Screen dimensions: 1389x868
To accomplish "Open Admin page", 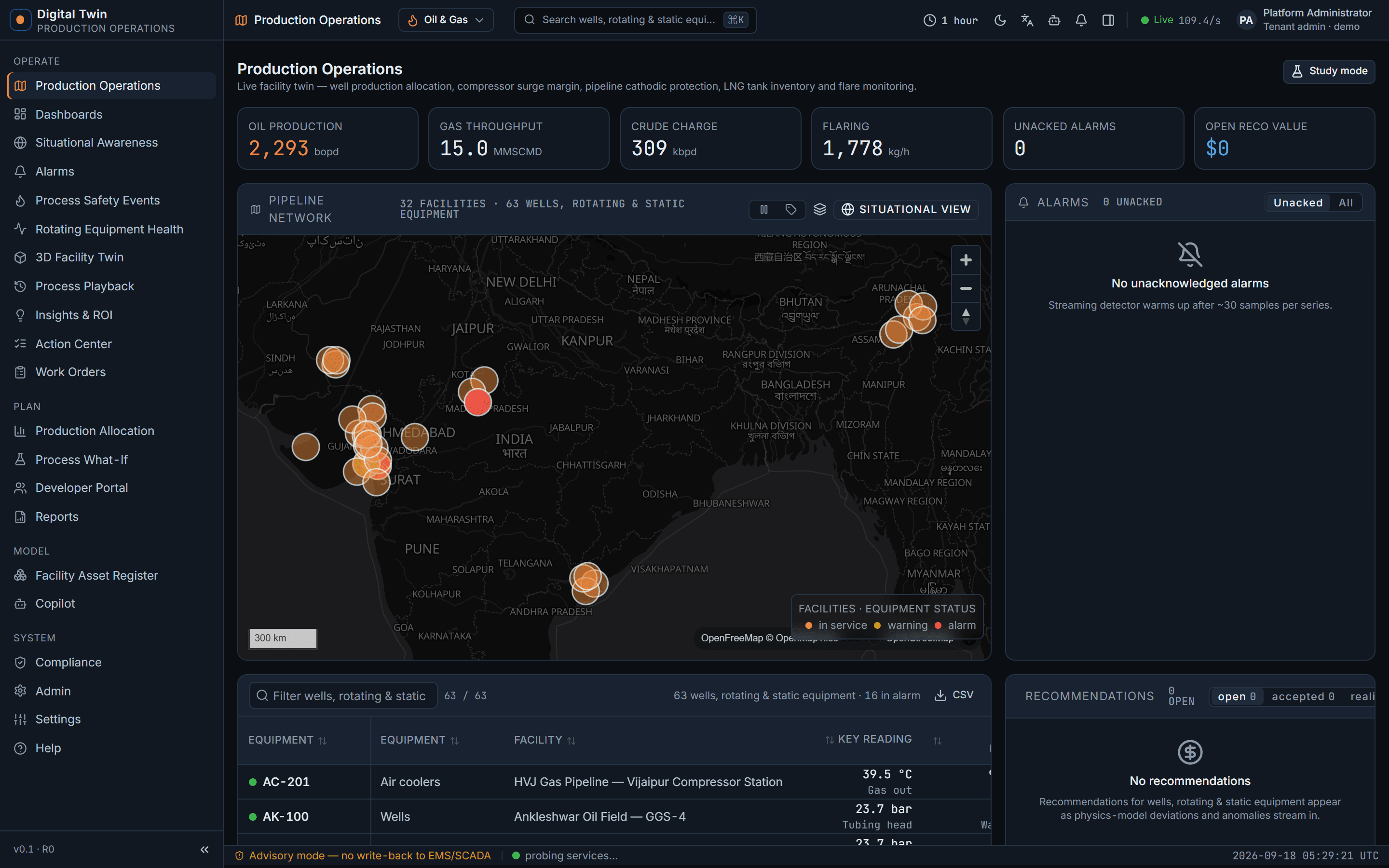I will click(111, 691).
